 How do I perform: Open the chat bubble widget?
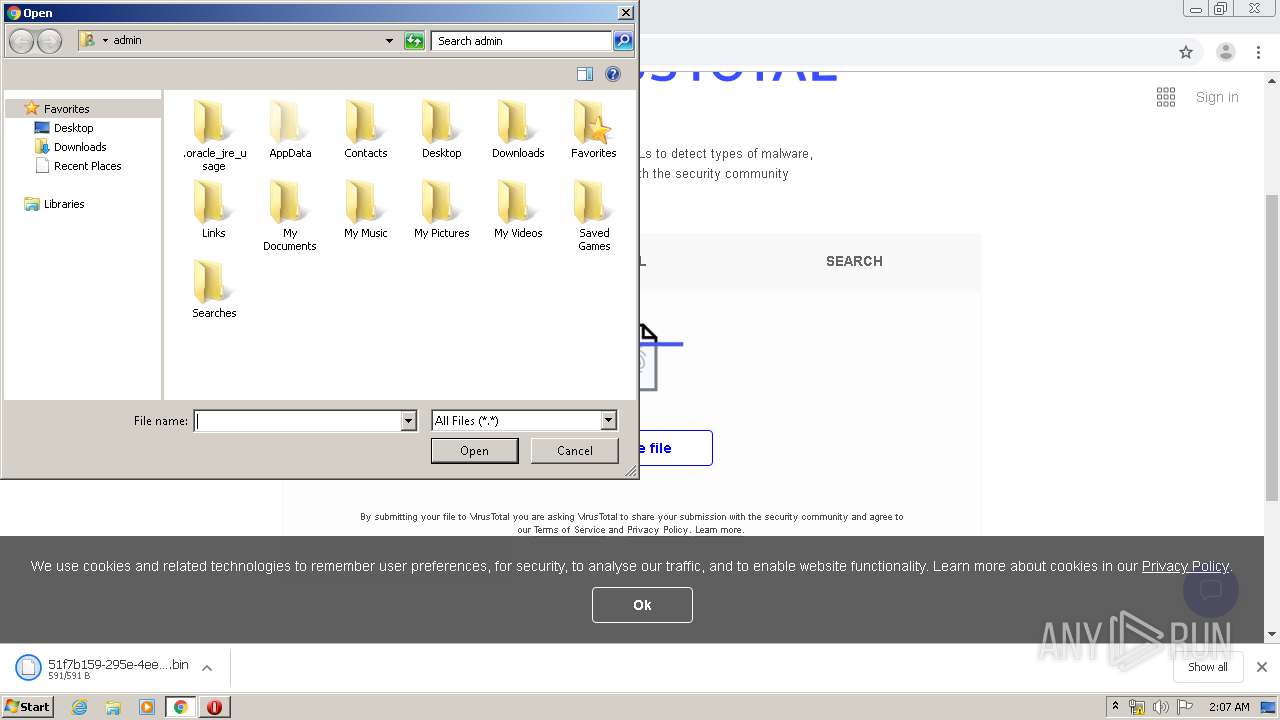pos(1211,590)
